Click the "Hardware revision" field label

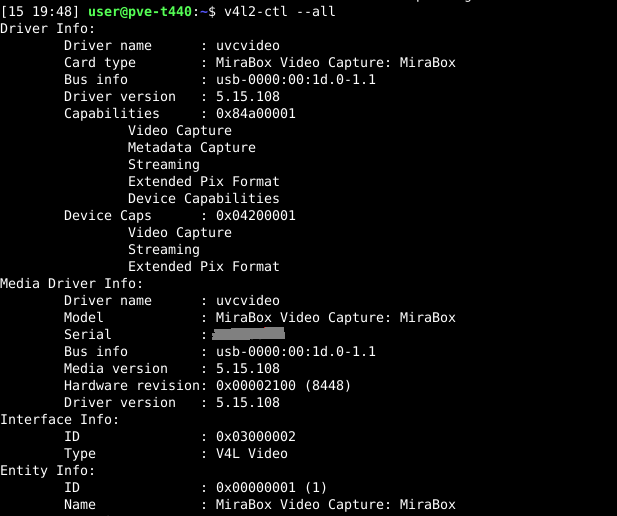coord(131,385)
